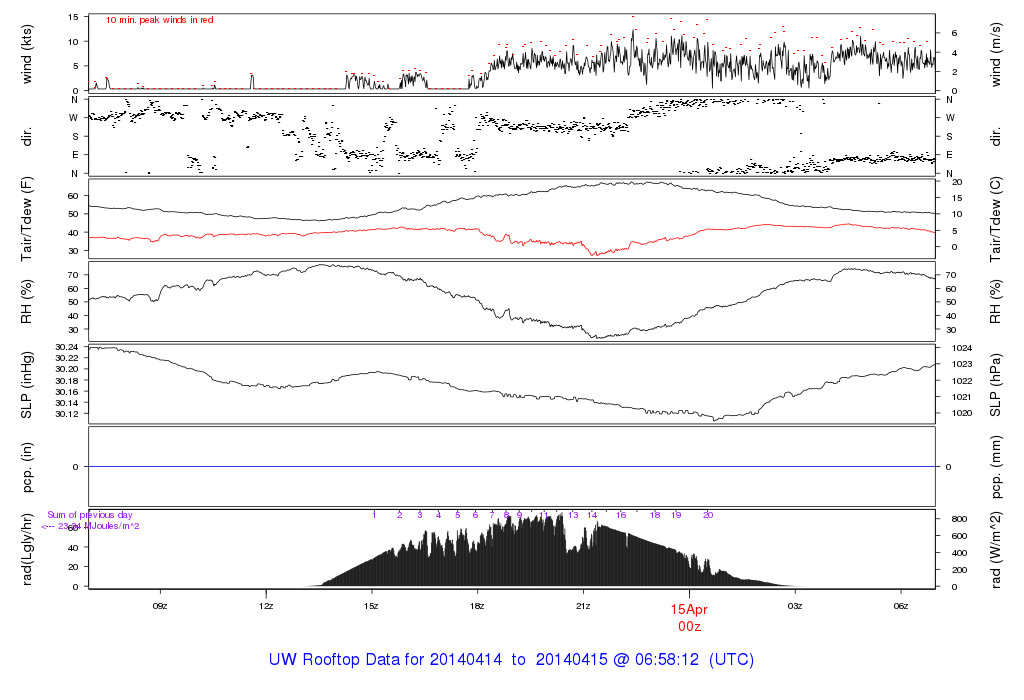This screenshot has width=1024, height=700.
Task: Select the 03z tick label
Action: 795,605
